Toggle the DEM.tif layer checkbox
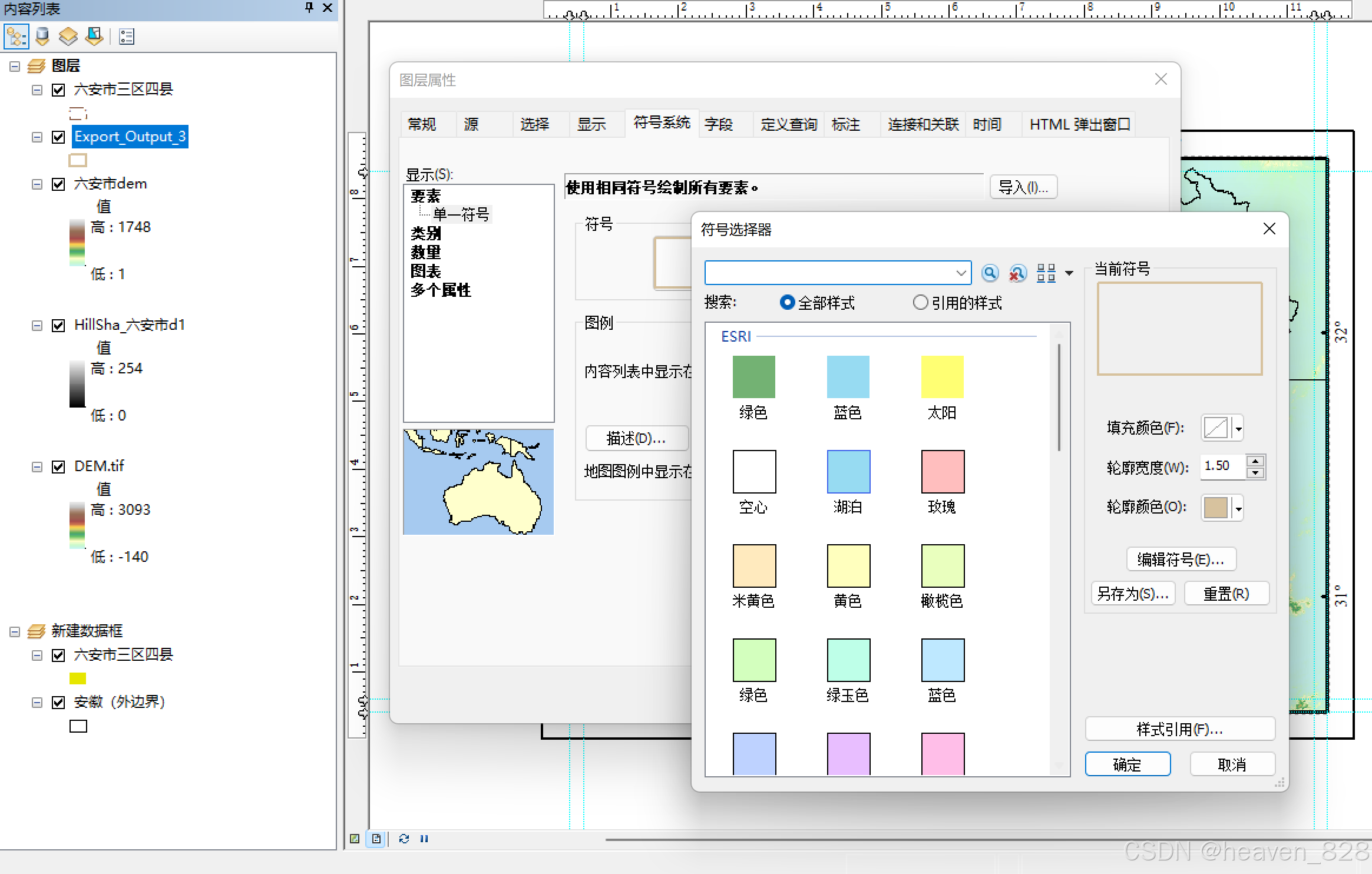The width and height of the screenshot is (1372, 874). (x=58, y=467)
